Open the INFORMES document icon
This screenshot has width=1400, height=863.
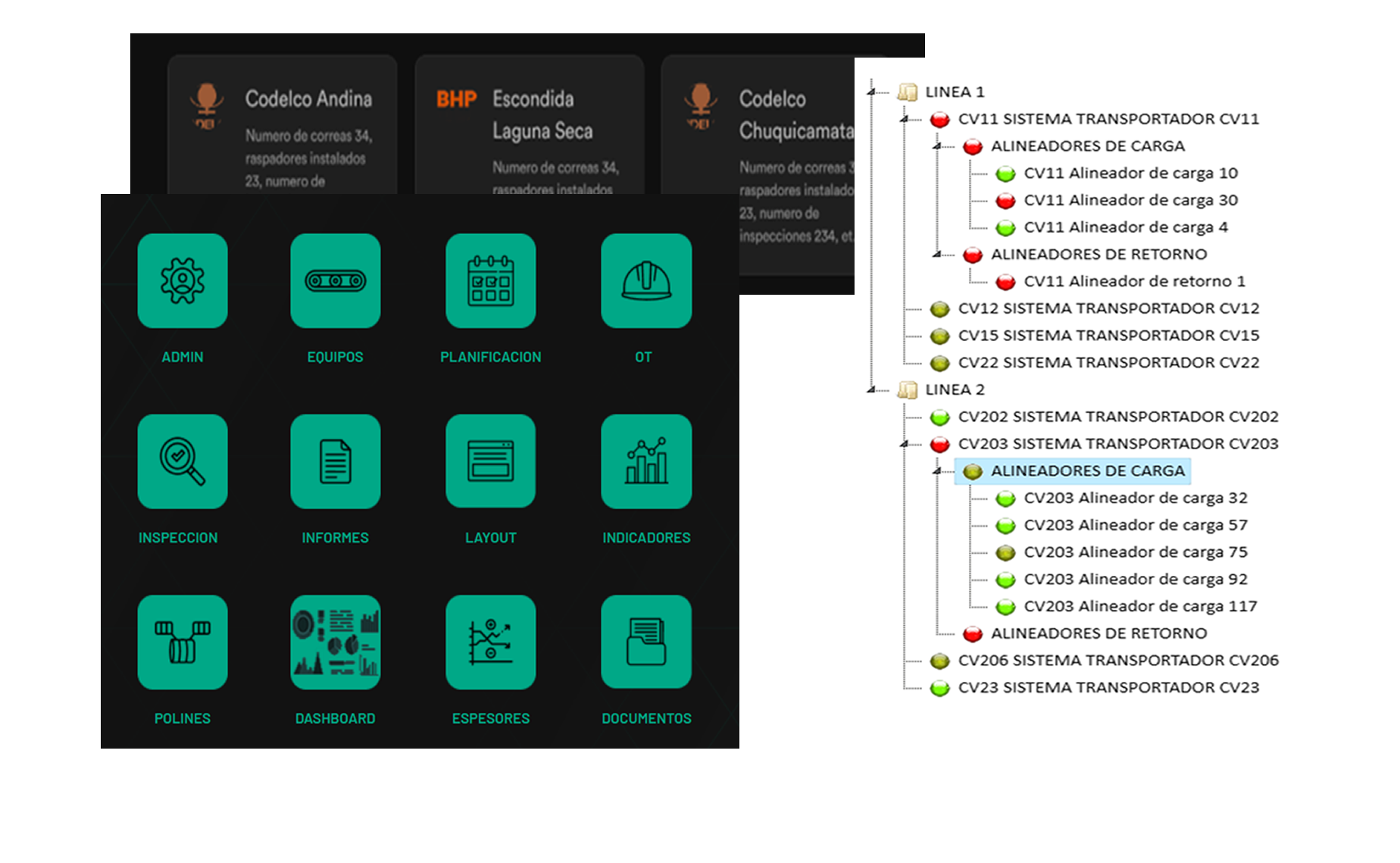pos(336,461)
